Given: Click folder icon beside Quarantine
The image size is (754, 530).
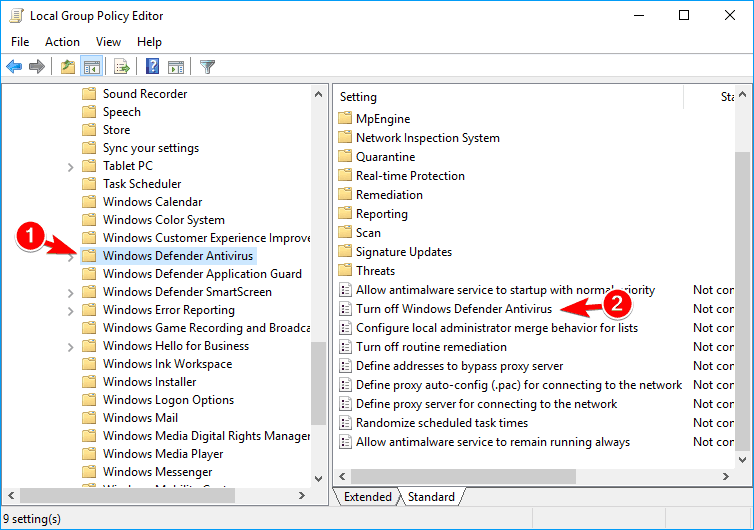Looking at the screenshot, I should (345, 156).
